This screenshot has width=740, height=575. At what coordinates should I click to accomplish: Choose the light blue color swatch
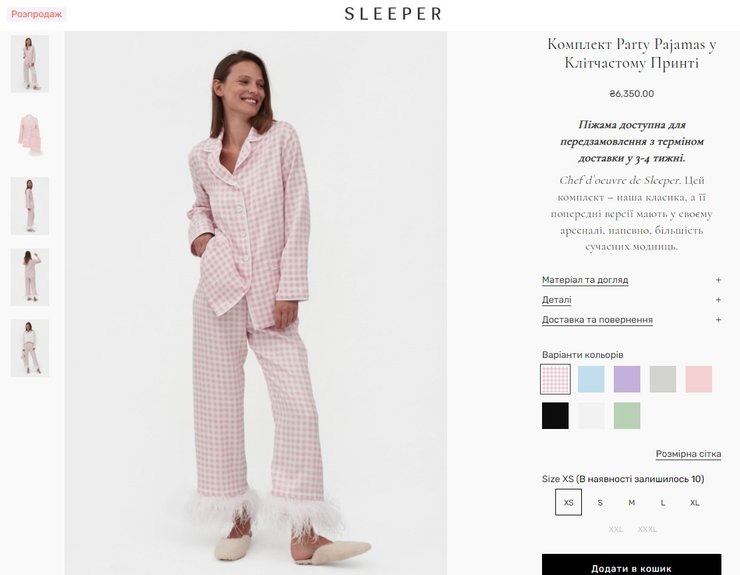[x=591, y=379]
